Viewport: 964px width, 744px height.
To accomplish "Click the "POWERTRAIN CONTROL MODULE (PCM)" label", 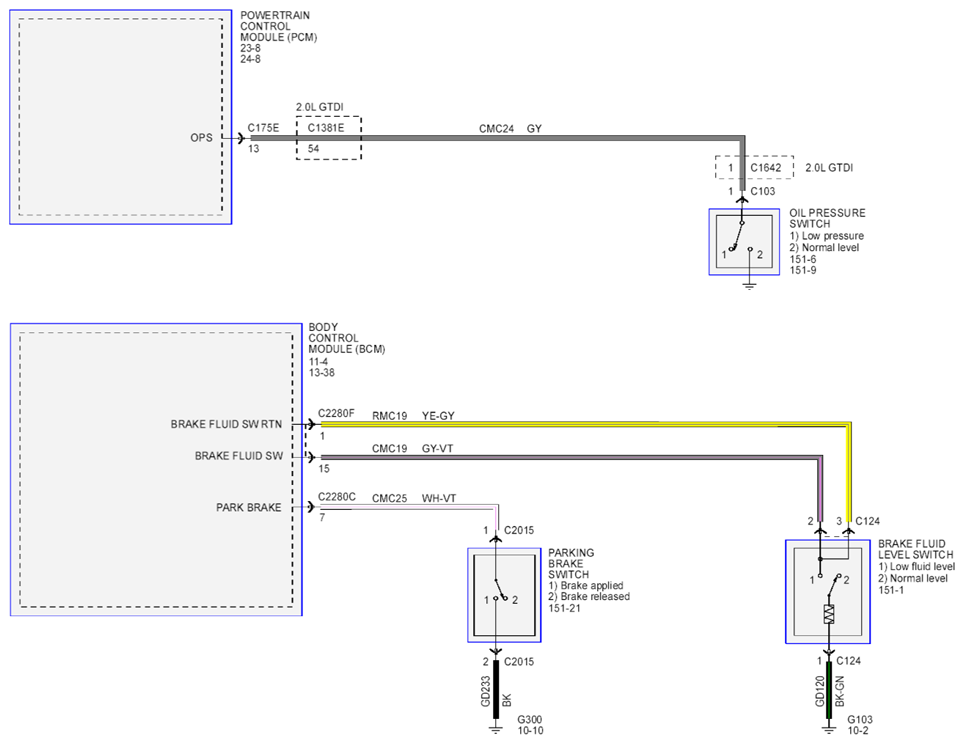I will click(x=279, y=26).
